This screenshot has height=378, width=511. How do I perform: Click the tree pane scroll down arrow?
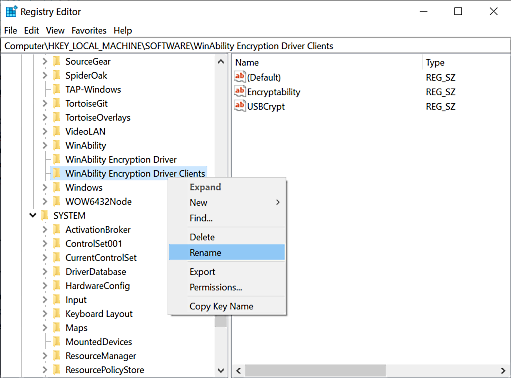click(x=221, y=370)
